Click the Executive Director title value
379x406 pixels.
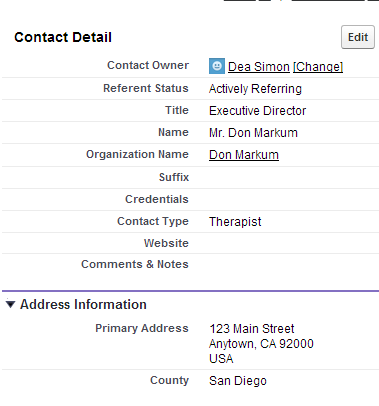click(257, 111)
